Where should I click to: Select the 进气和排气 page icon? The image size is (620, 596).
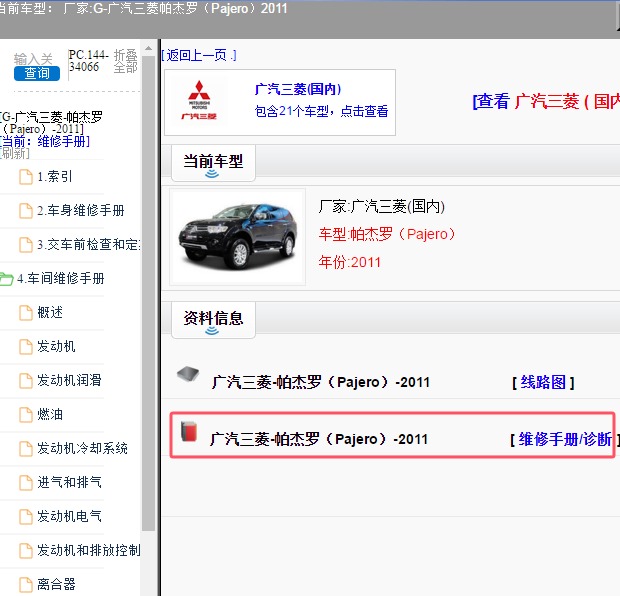[x=26, y=482]
